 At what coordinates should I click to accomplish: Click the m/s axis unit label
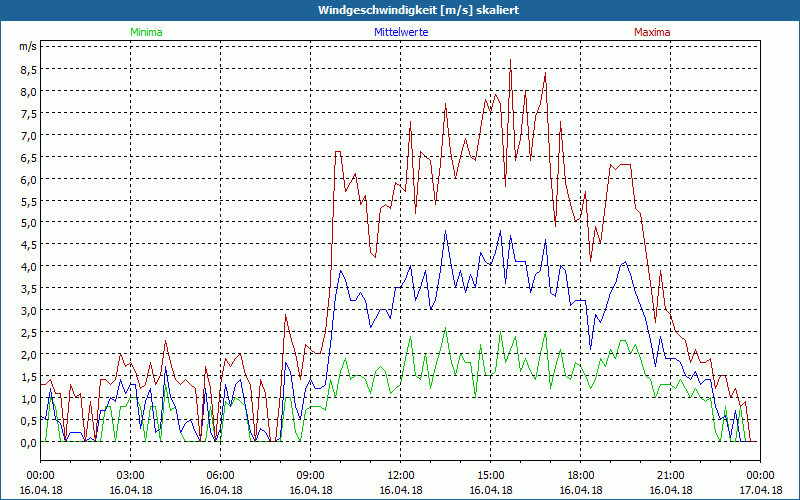pyautogui.click(x=28, y=46)
